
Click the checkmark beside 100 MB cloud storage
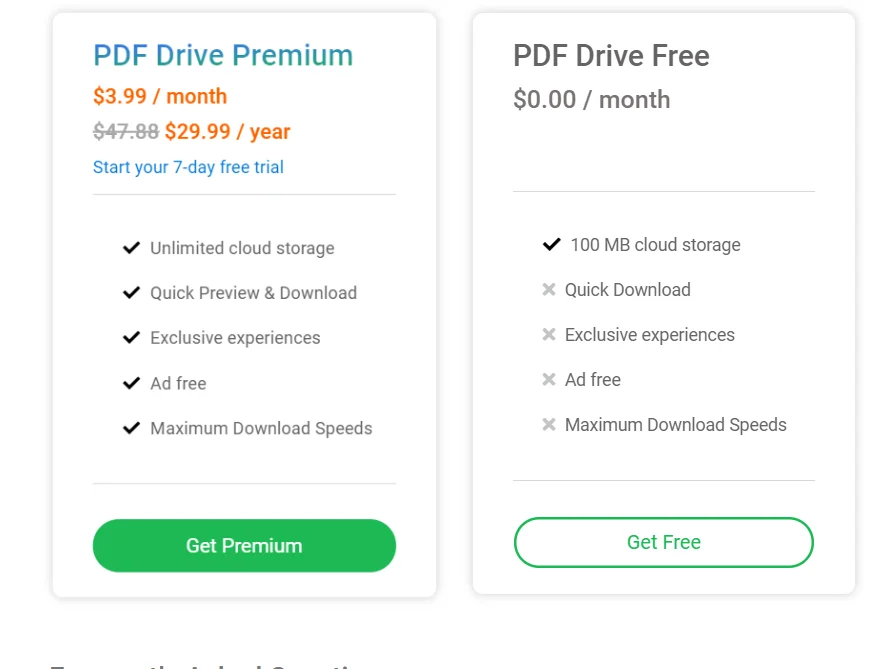pyautogui.click(x=552, y=244)
